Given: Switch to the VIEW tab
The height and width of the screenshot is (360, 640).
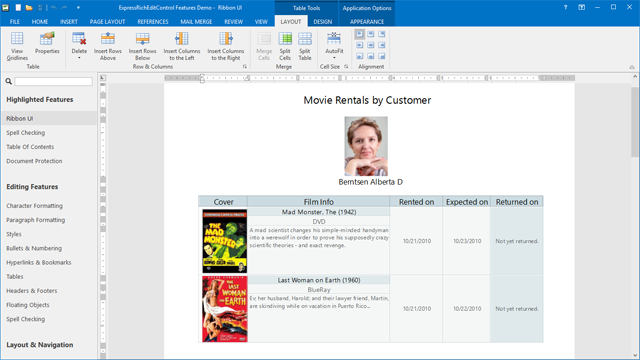Looking at the screenshot, I should pos(261,22).
